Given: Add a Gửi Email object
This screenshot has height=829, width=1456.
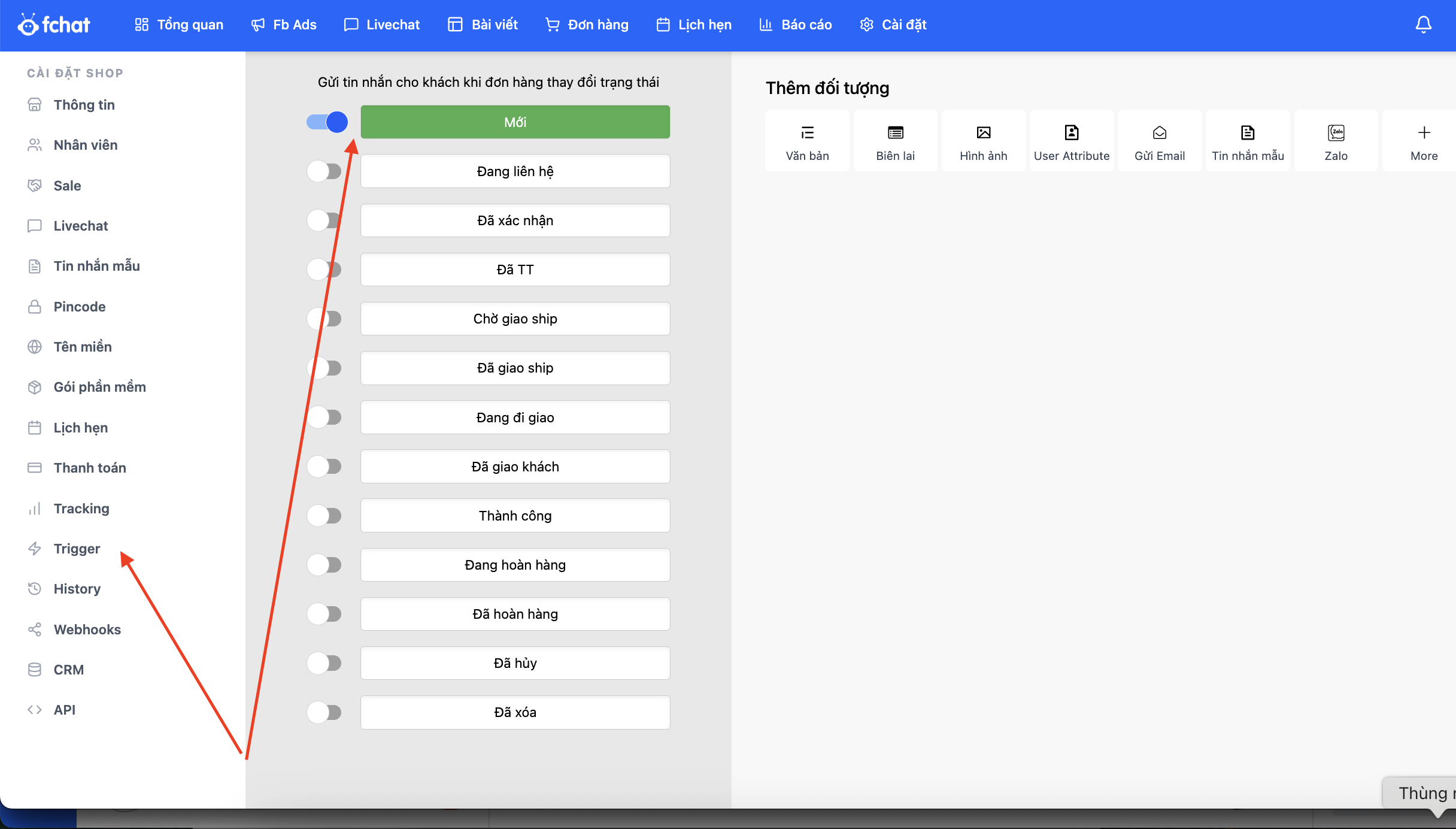Looking at the screenshot, I should pyautogui.click(x=1159, y=142).
